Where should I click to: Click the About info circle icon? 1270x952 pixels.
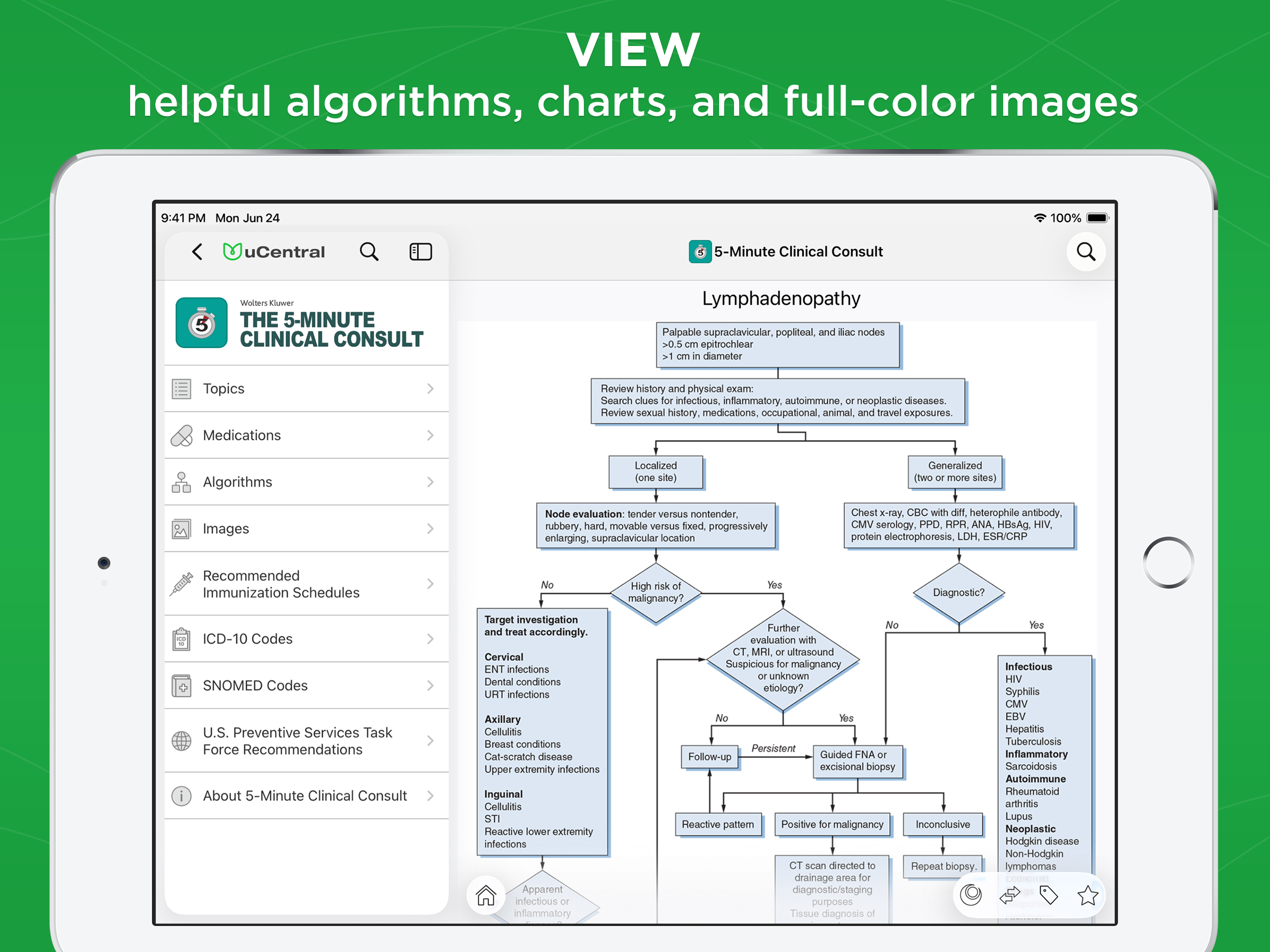coord(181,796)
